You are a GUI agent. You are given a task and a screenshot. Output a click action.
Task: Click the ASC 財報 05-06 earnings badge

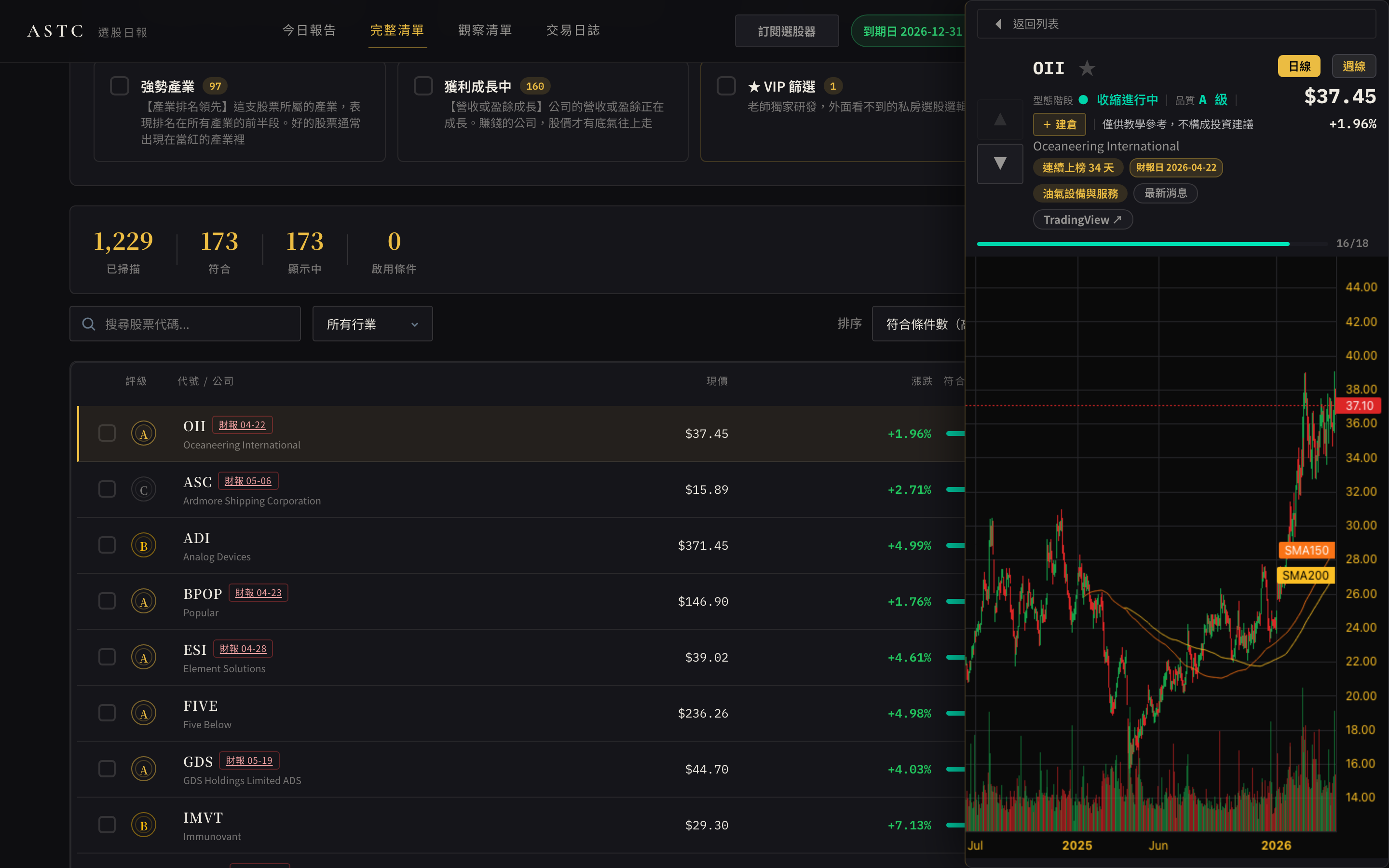[248, 481]
